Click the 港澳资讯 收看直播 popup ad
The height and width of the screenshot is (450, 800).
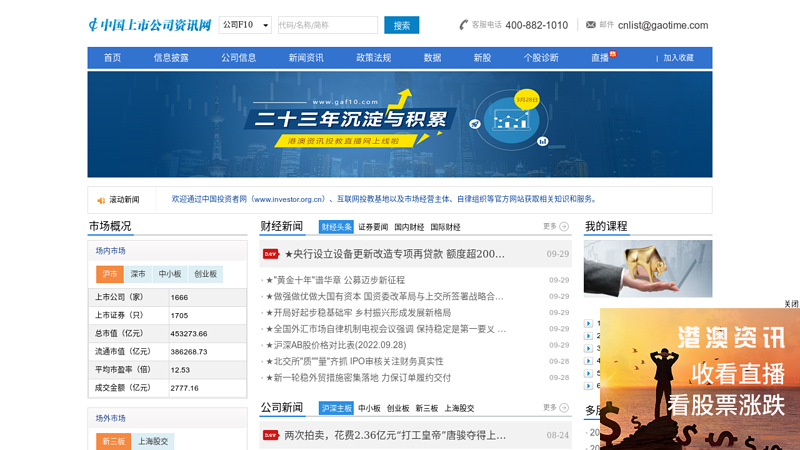(700, 379)
